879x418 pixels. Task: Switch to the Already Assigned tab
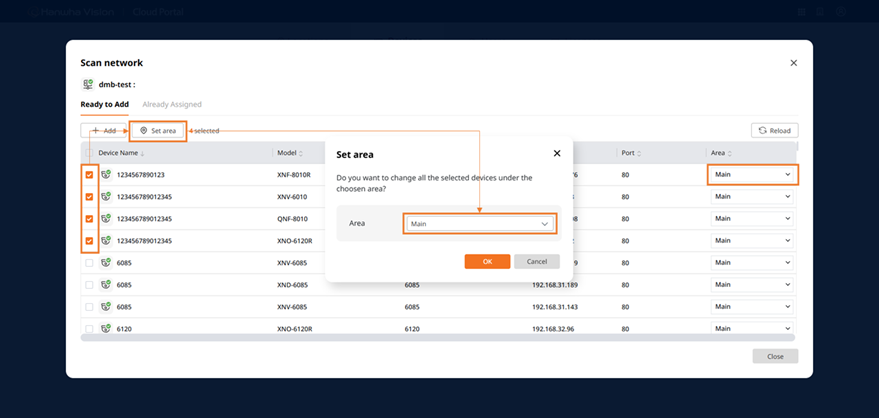(x=172, y=104)
